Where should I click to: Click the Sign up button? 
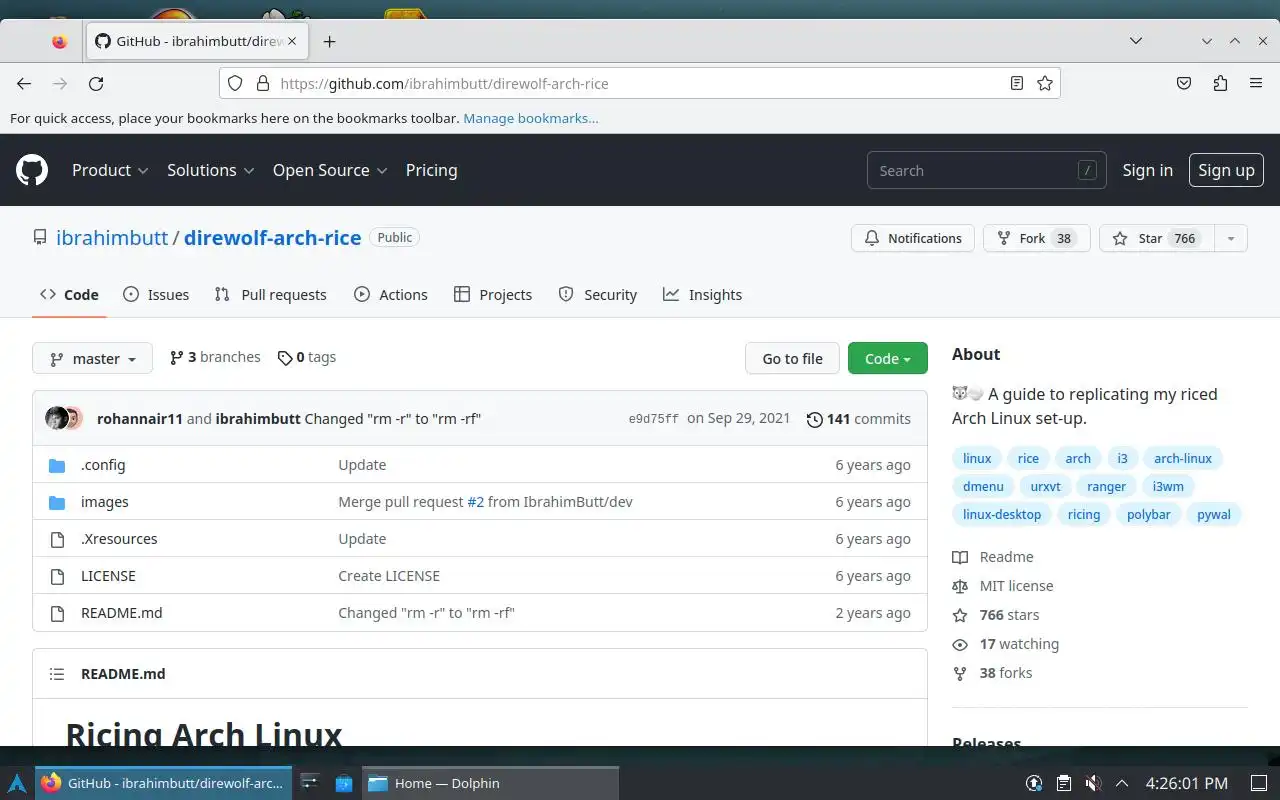pyautogui.click(x=1226, y=170)
